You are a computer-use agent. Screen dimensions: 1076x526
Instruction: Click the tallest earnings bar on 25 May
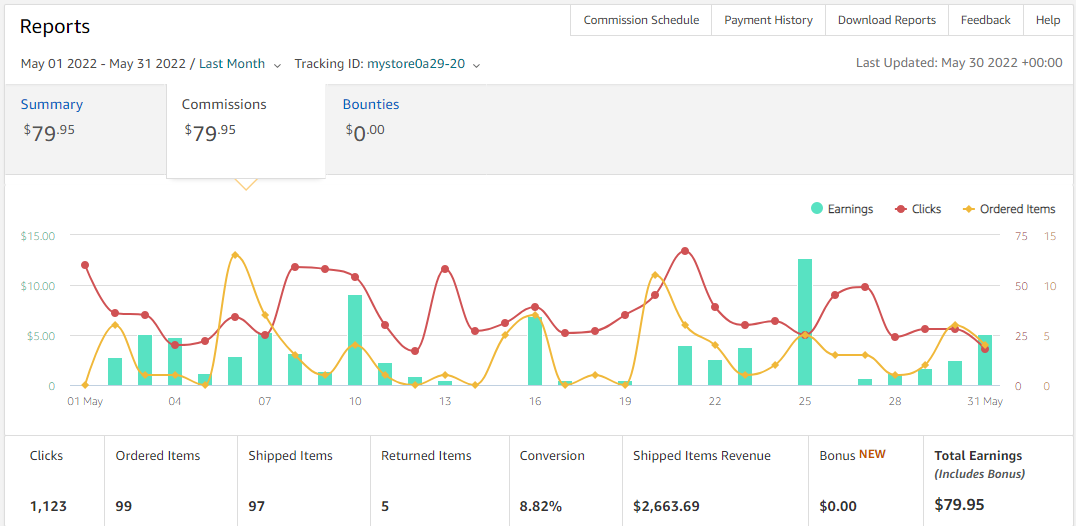click(805, 322)
